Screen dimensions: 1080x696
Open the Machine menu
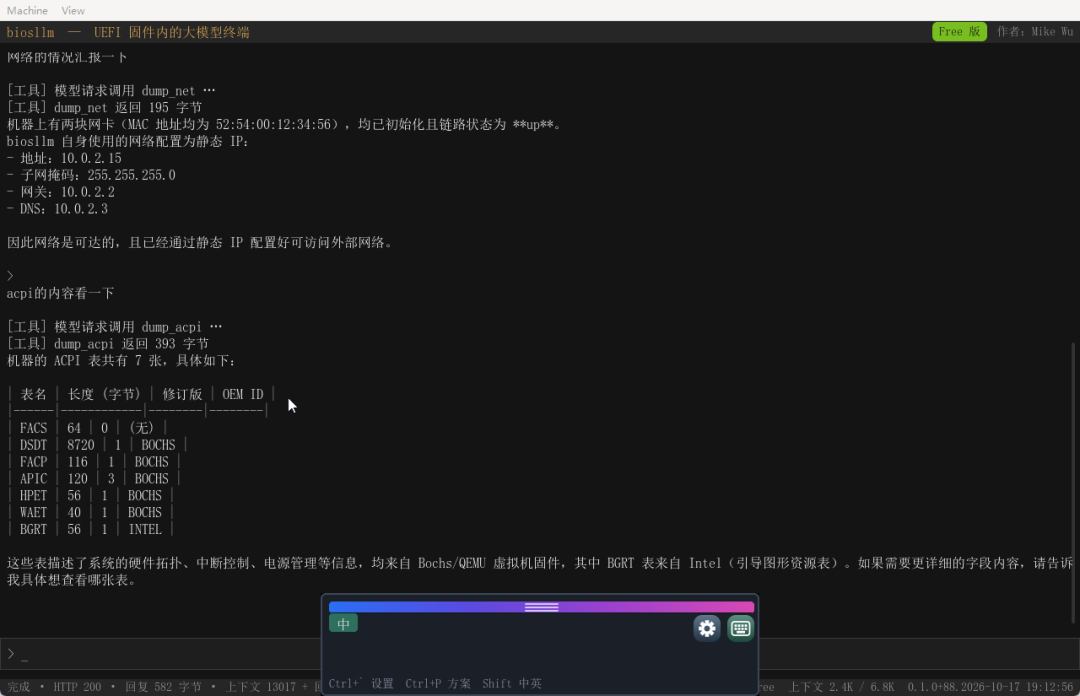click(x=28, y=10)
